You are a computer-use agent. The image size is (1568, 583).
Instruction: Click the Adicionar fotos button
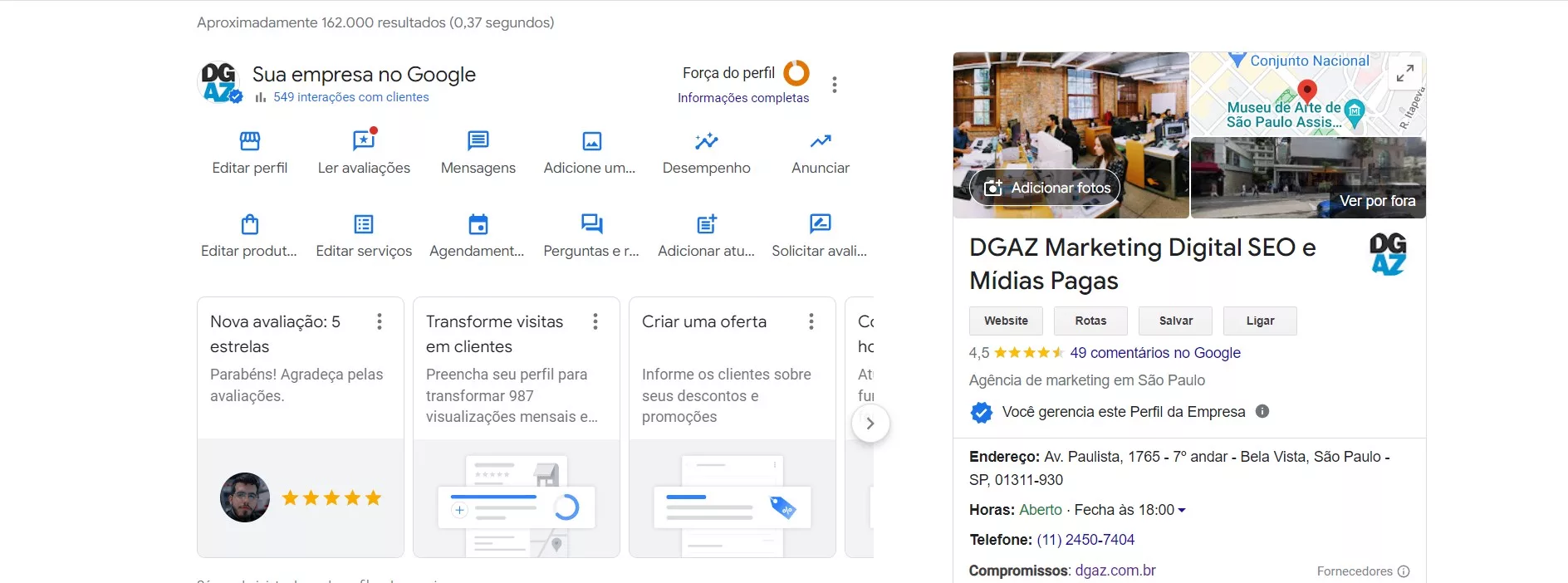(1046, 188)
